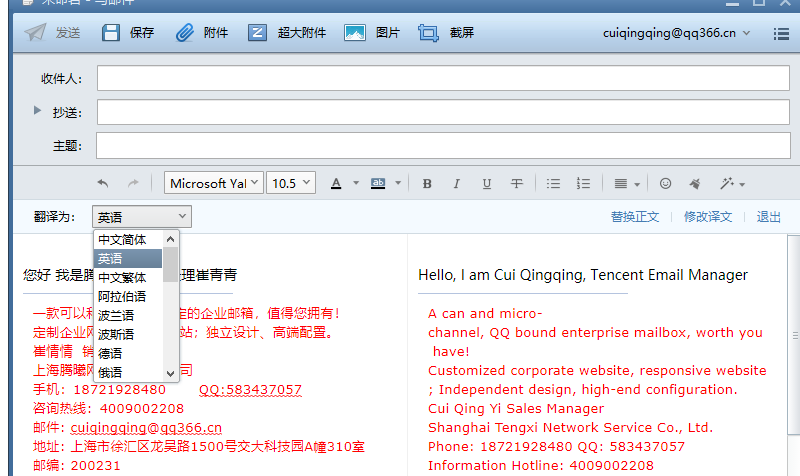This screenshot has height=476, width=800.
Task: Toggle underline formatting
Action: click(x=487, y=184)
